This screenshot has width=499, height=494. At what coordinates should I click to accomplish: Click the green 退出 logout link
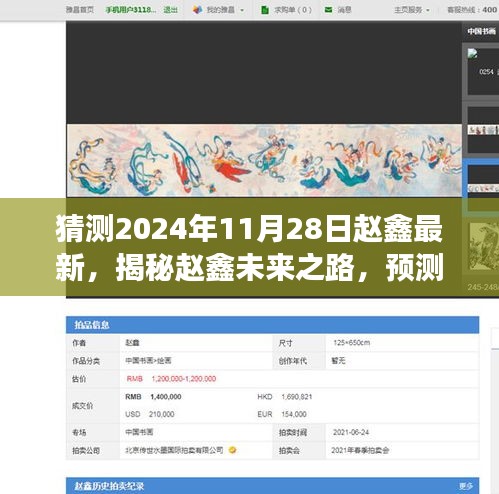coord(170,10)
